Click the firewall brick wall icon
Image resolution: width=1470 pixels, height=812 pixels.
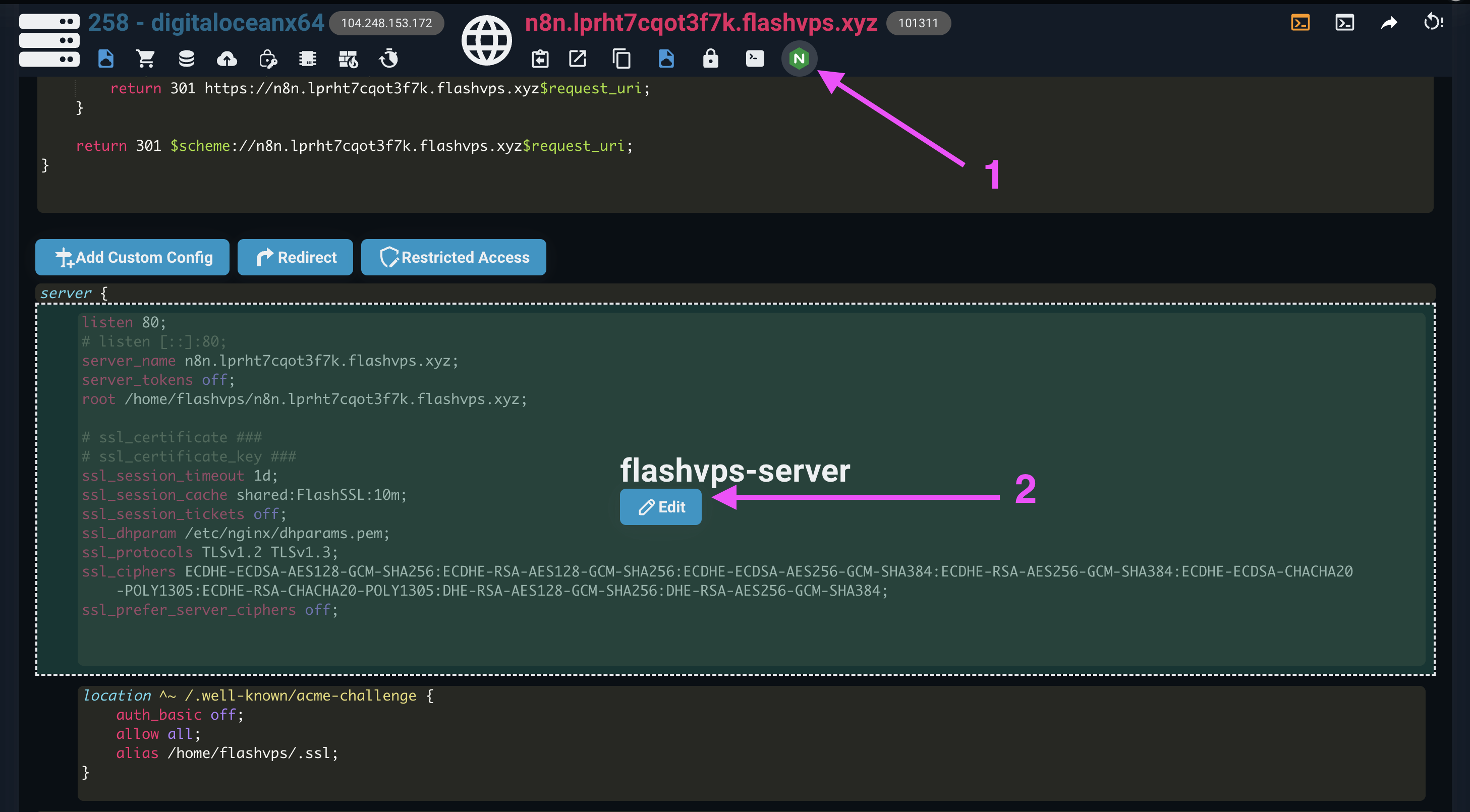(x=348, y=58)
